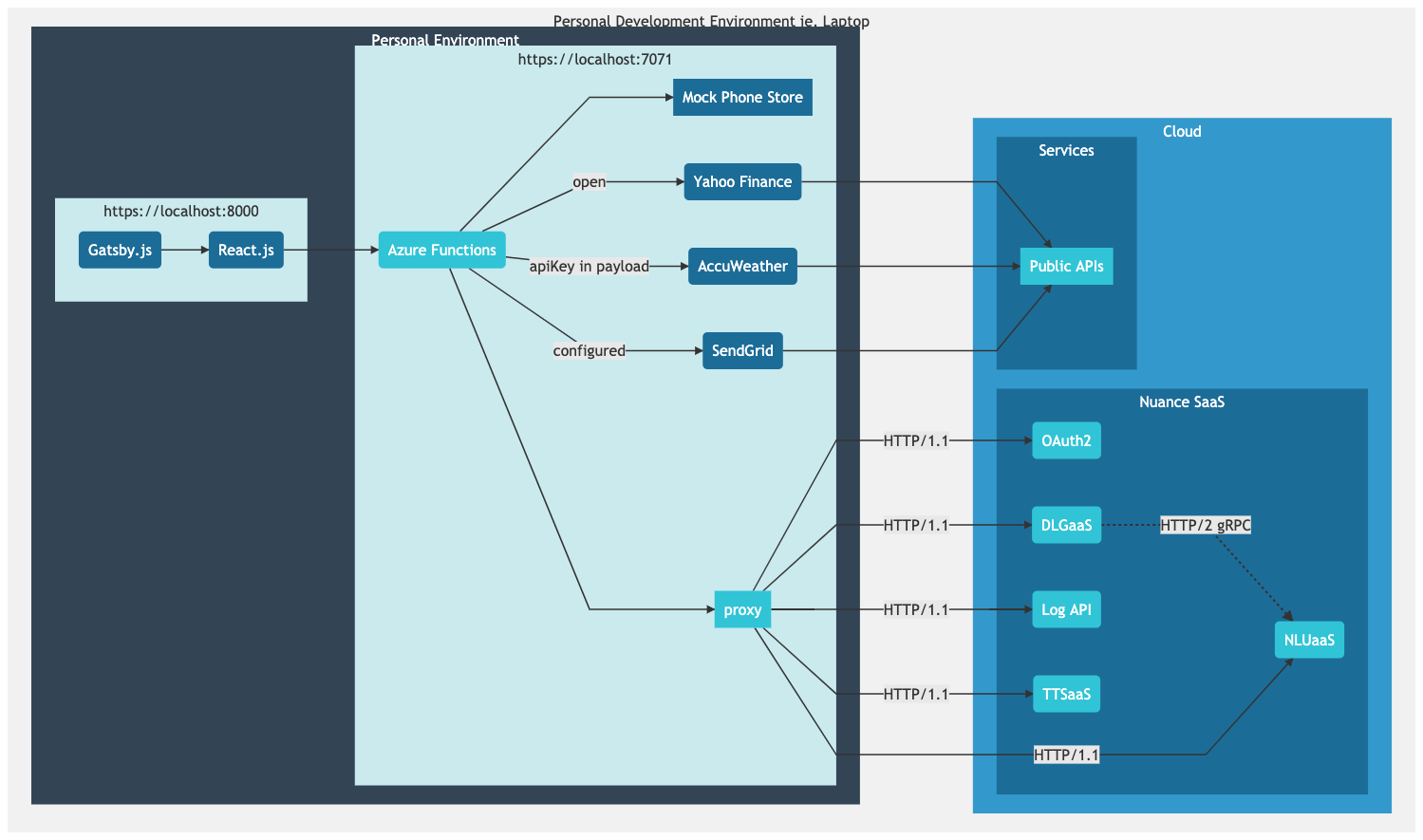Click the https://localhost:7071 group title
The image size is (1423, 840).
pos(594,60)
